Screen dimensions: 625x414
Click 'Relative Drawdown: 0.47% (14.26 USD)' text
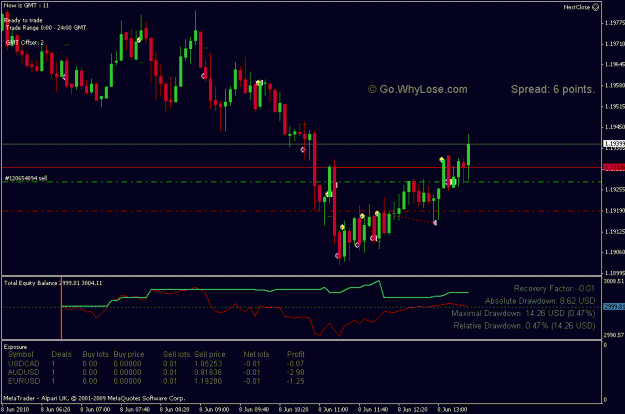pos(525,326)
